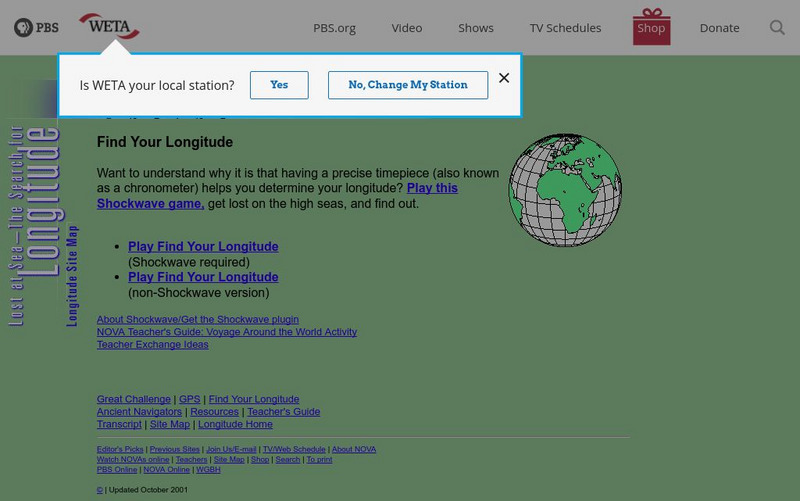800x501 pixels.
Task: Open Editor's Picks link
Action: coord(120,449)
